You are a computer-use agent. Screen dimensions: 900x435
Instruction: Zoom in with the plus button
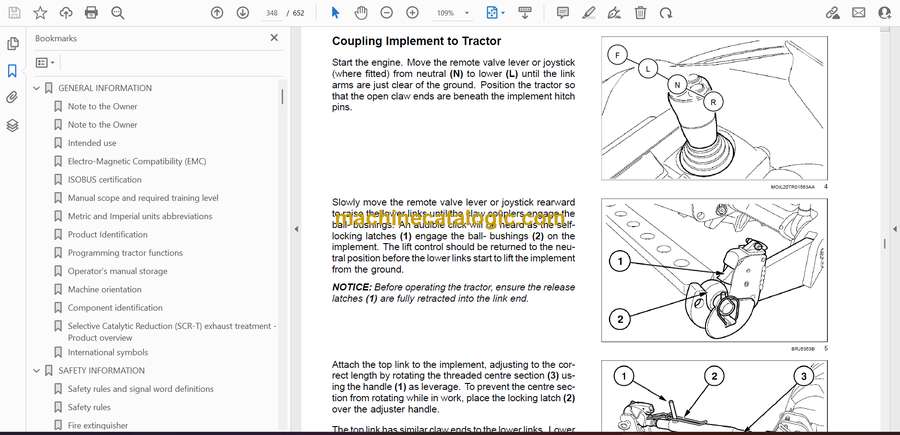coord(412,13)
